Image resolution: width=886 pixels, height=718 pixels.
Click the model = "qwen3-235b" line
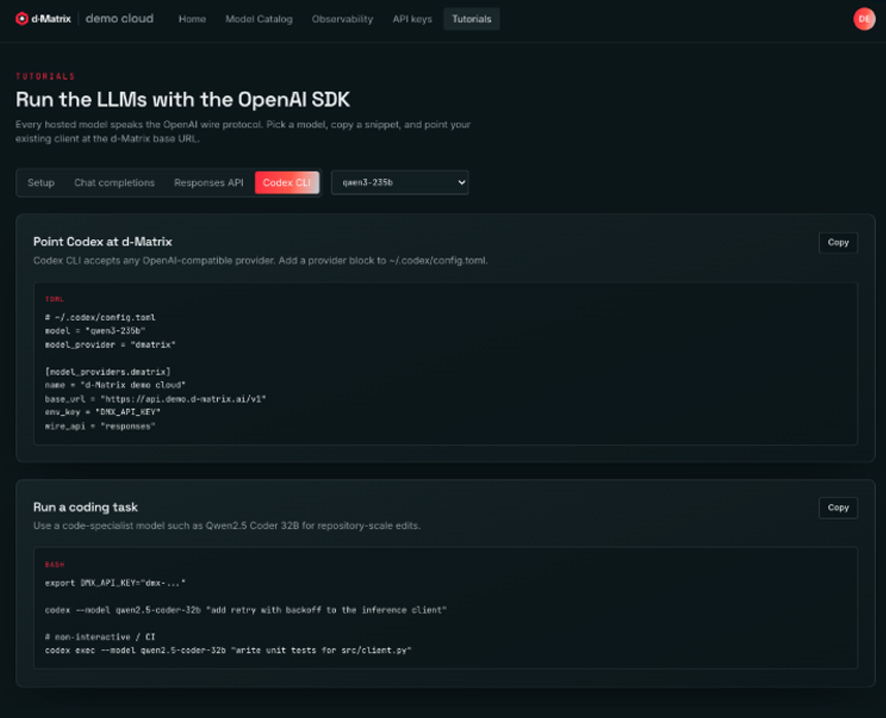(95, 331)
